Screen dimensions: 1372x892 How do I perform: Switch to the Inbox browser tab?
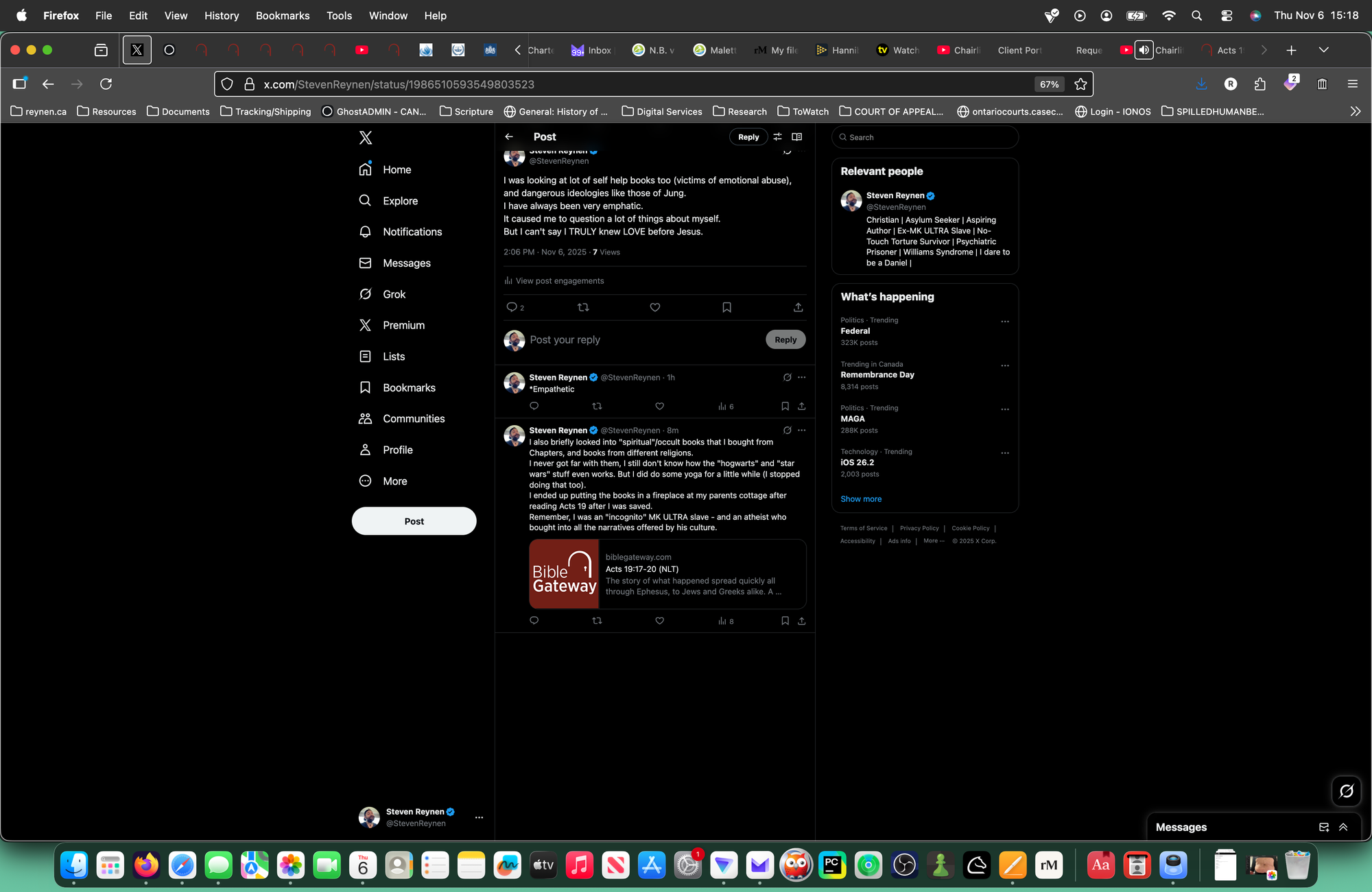(x=591, y=49)
